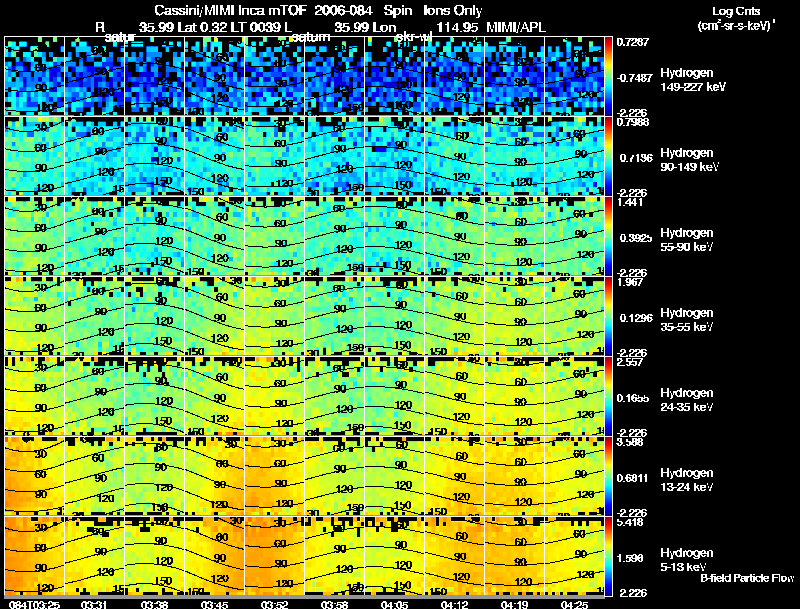Click the time axis label '03:58'
800x609 pixels.
point(334,604)
